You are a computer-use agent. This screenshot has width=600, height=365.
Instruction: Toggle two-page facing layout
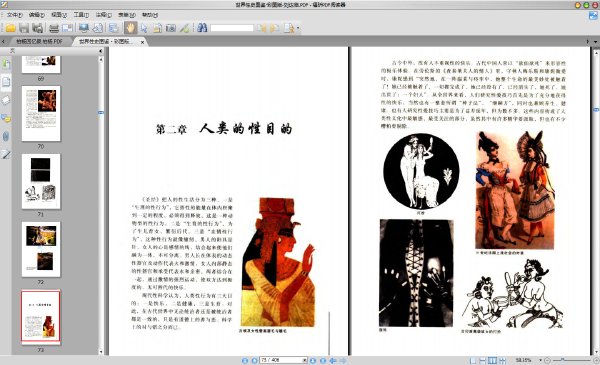click(492, 360)
